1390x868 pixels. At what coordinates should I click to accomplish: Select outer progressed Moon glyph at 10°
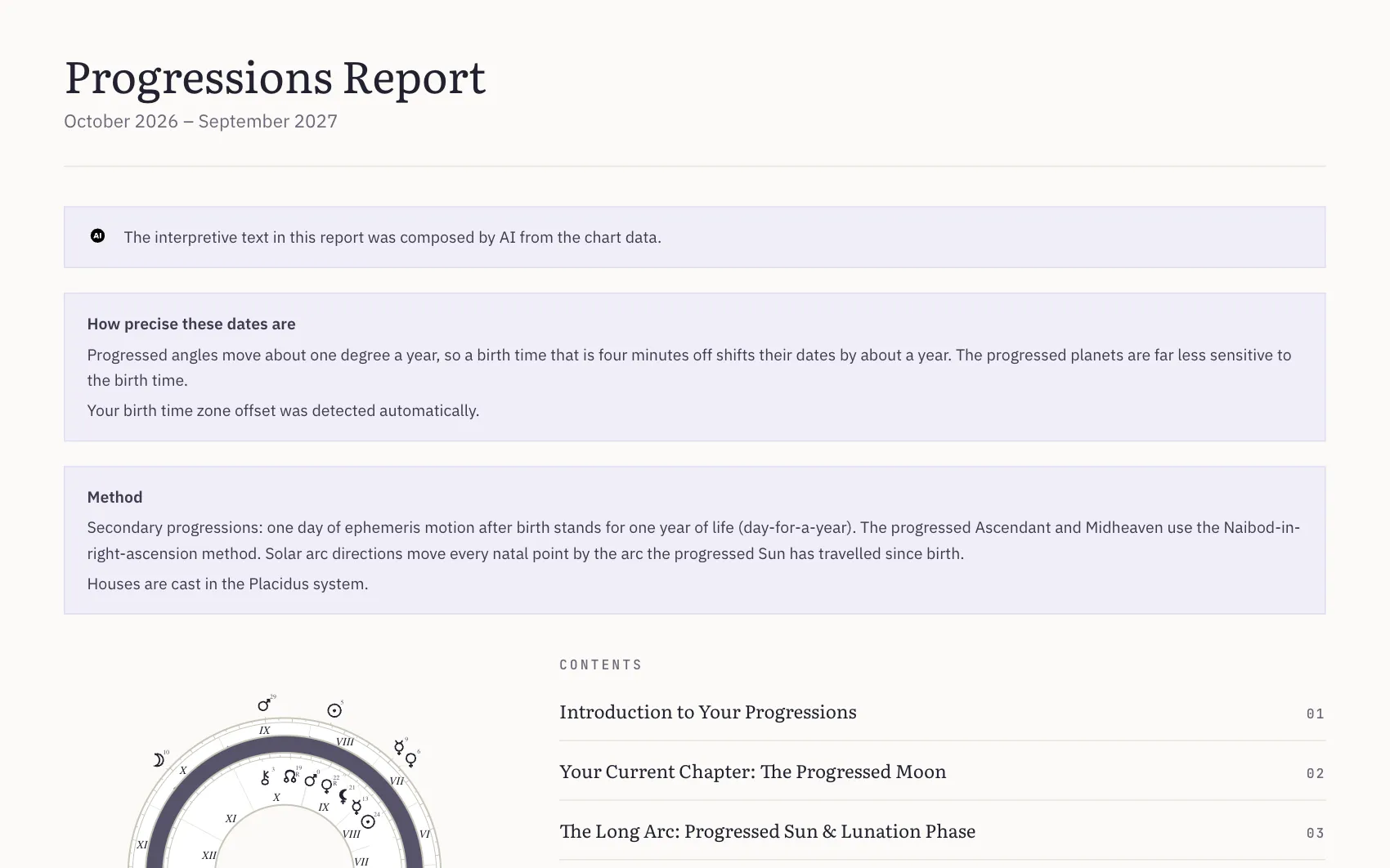click(x=159, y=760)
